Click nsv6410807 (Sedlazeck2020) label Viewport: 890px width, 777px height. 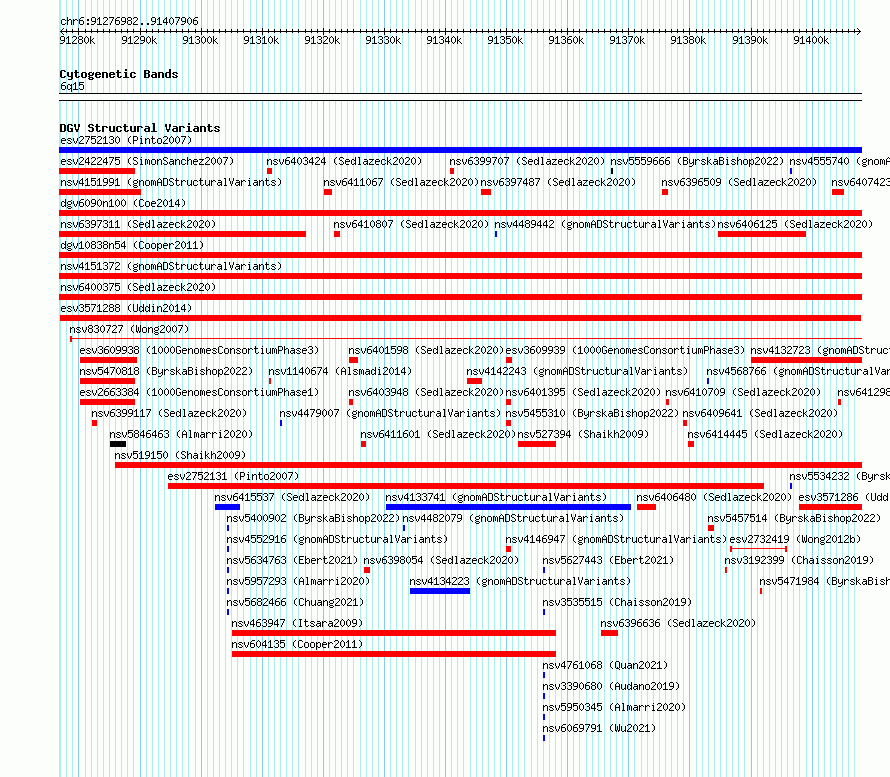pos(412,224)
